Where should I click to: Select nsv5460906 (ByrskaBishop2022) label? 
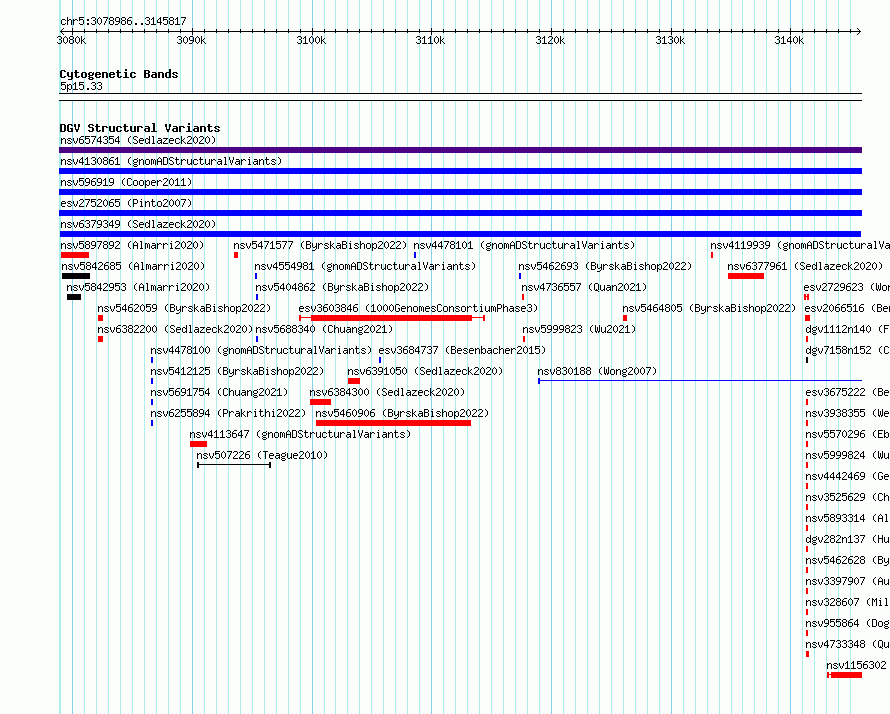[x=402, y=413]
